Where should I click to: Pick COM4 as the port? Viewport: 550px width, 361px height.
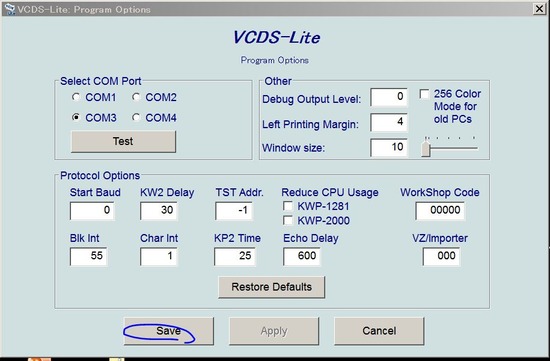click(x=136, y=117)
